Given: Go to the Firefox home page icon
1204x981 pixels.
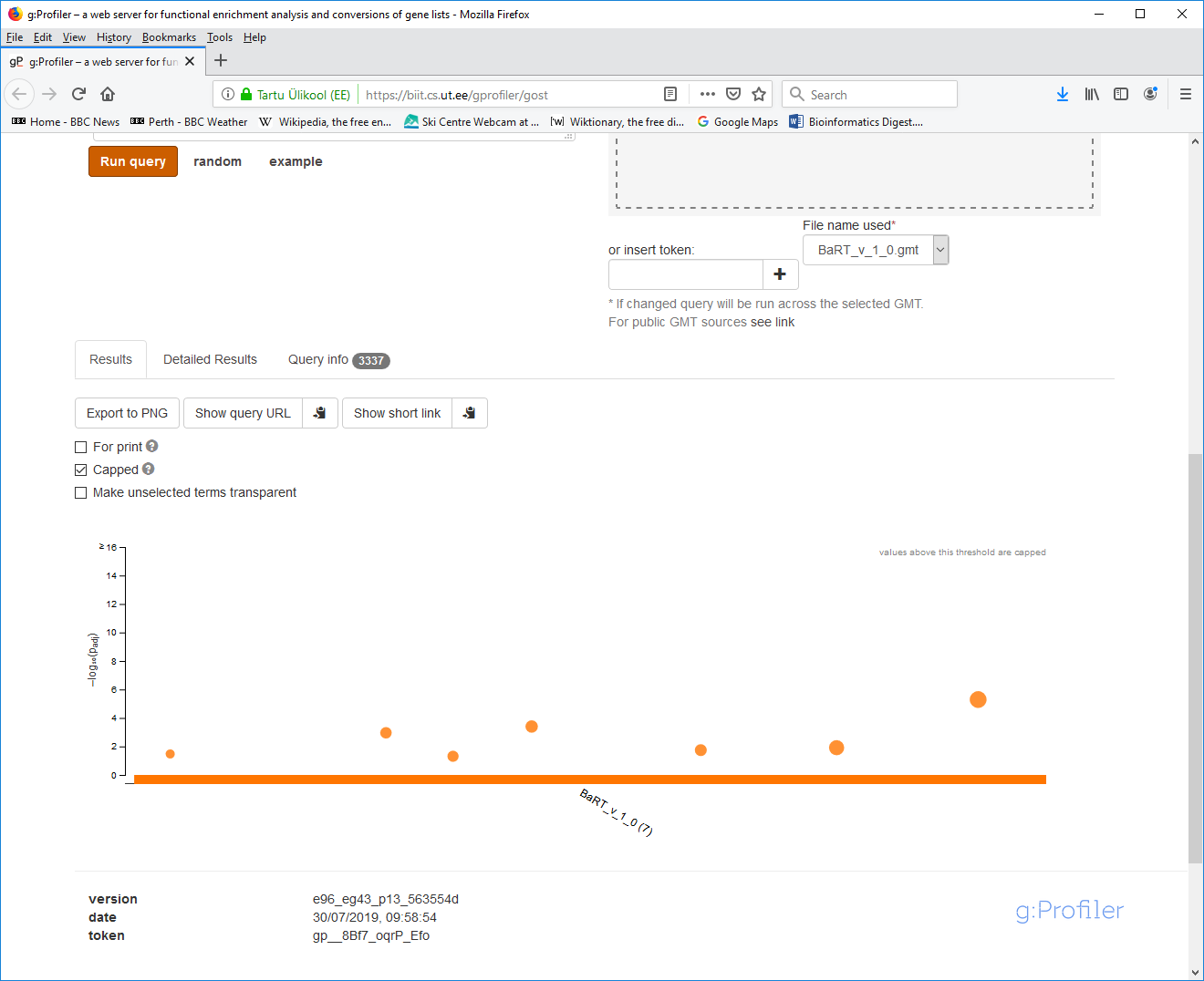Looking at the screenshot, I should coord(108,94).
